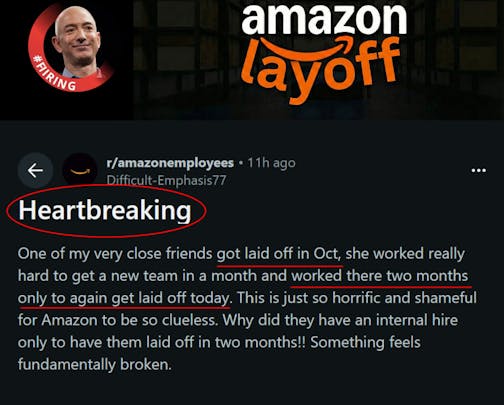Visit the r/amazonemployees subreddit link
504x405 pixels.
tap(170, 163)
